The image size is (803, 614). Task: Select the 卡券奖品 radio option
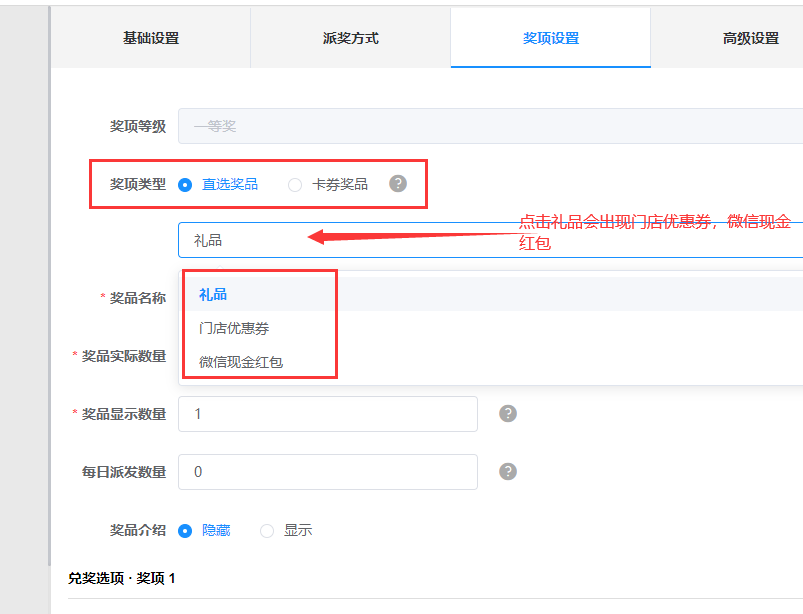point(295,184)
